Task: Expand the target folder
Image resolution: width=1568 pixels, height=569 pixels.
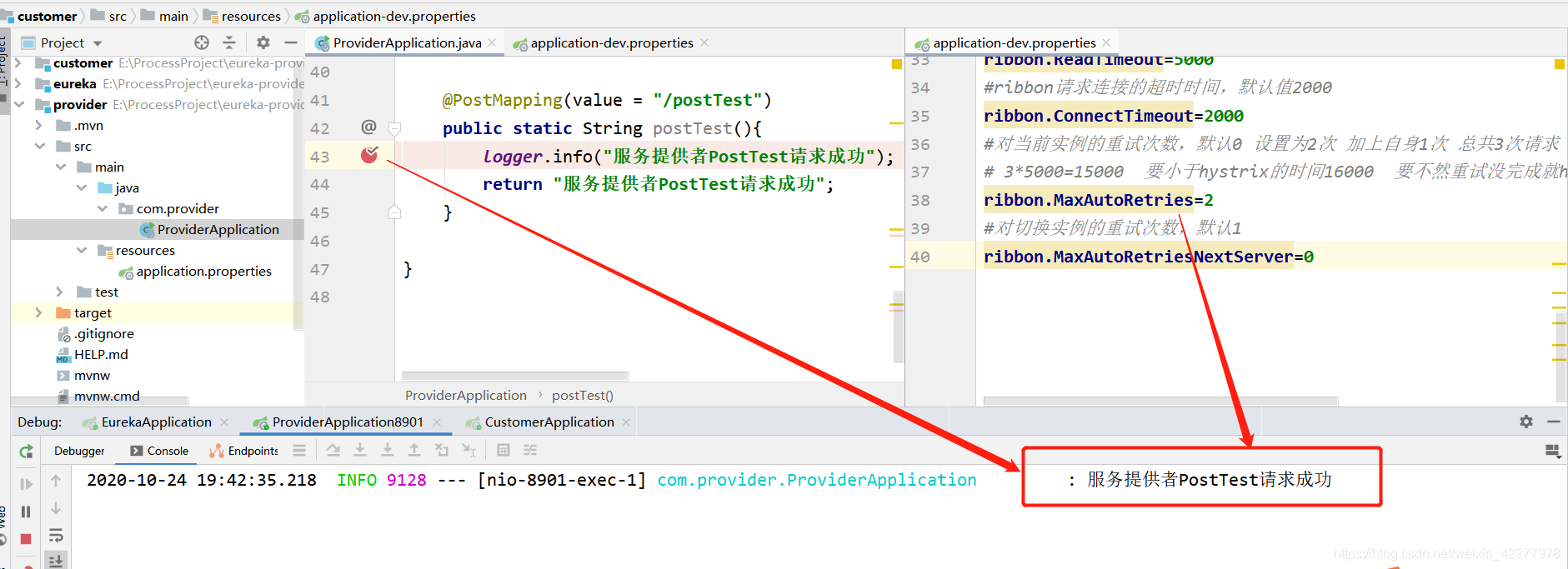Action: click(x=38, y=313)
